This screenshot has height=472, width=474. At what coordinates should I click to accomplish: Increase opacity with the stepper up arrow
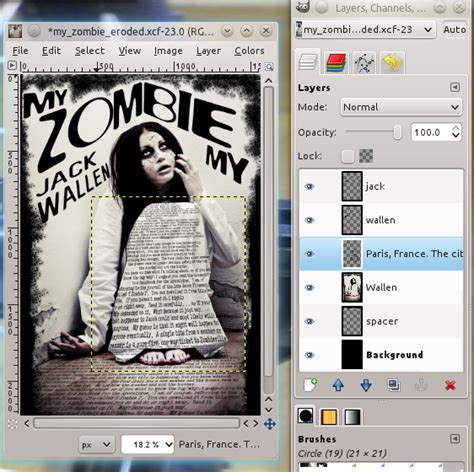coord(456,128)
